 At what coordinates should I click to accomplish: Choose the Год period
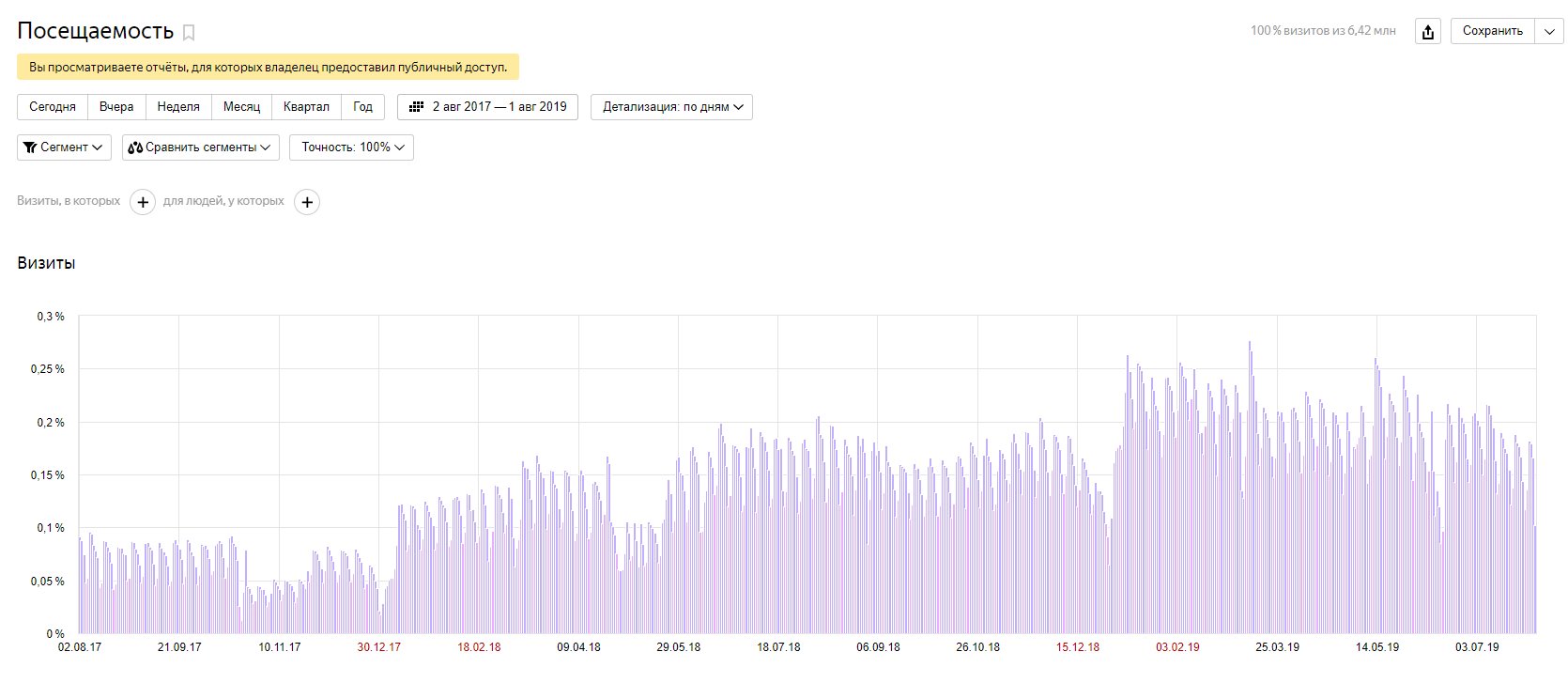click(362, 107)
